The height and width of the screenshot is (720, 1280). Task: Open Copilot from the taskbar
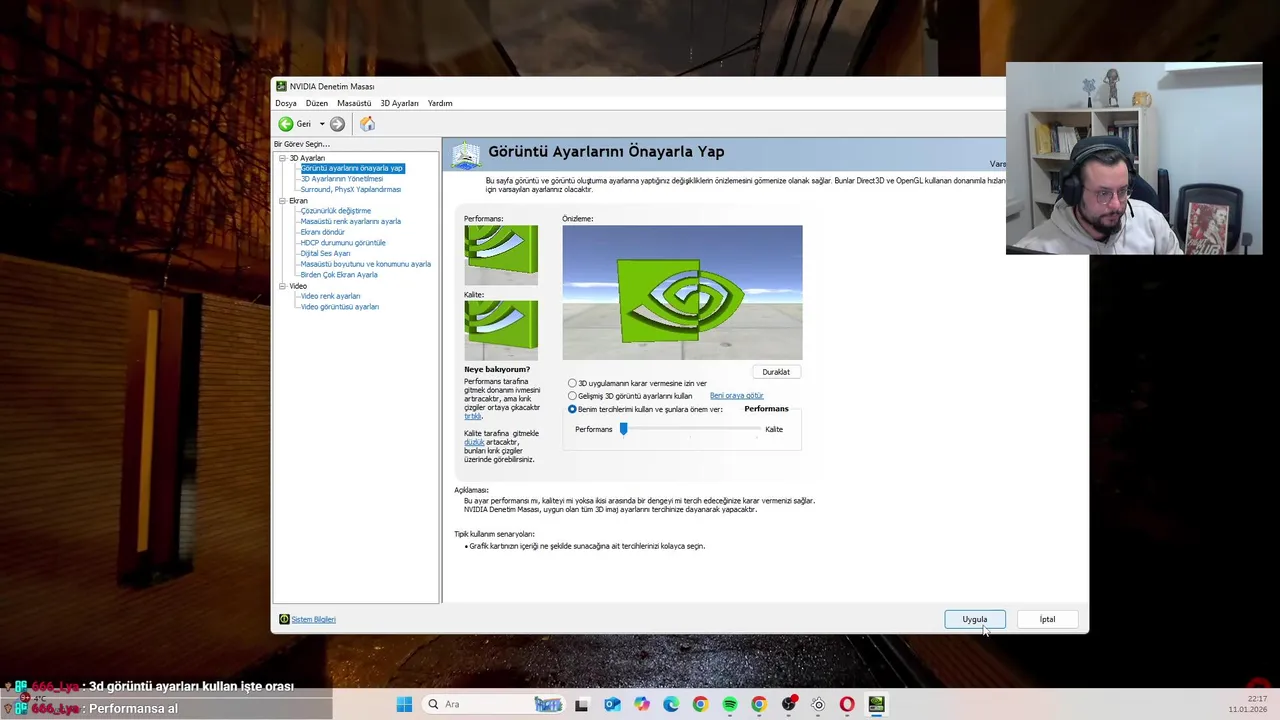(x=641, y=705)
